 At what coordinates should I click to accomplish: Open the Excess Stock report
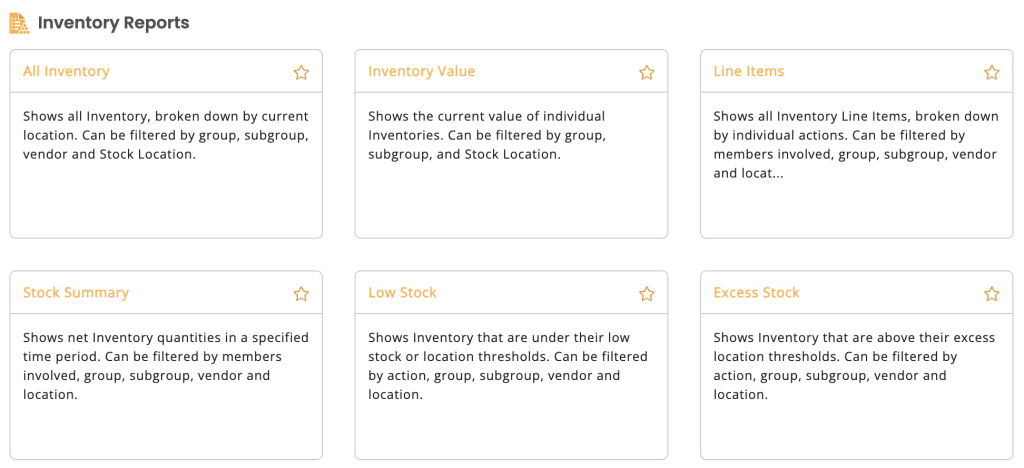coord(756,292)
